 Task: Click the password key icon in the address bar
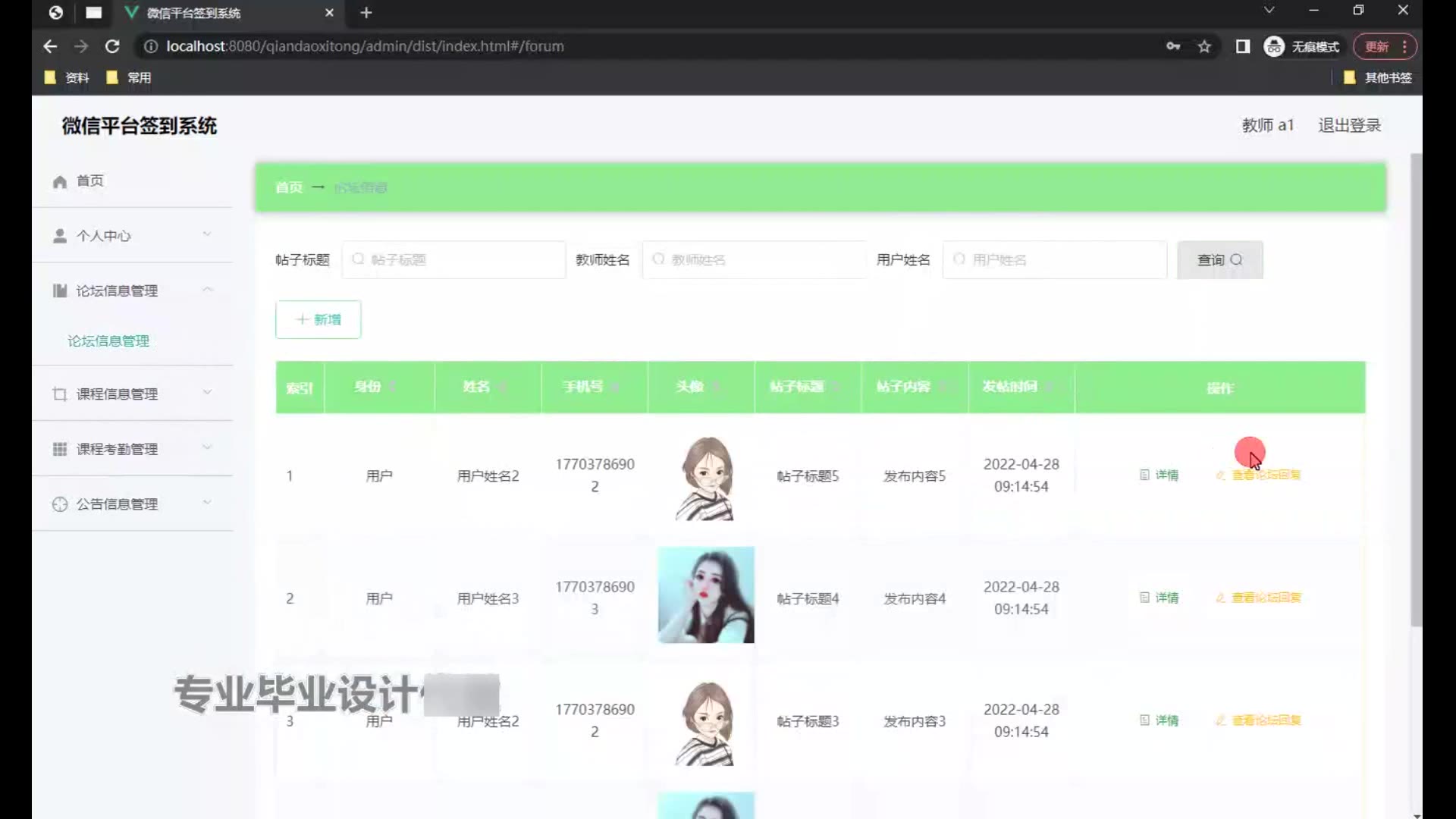click(1173, 46)
